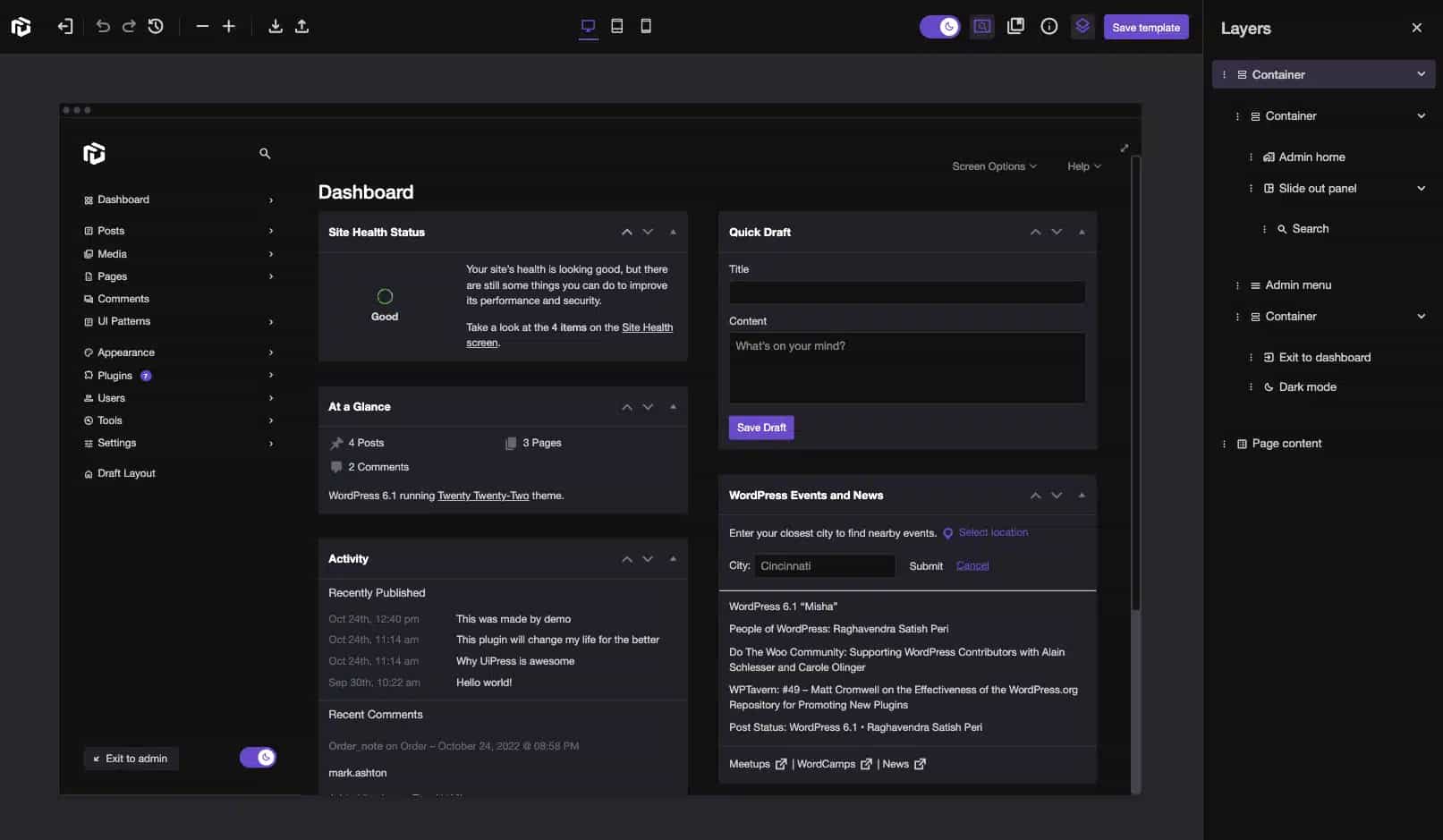Select the Page content layer
This screenshot has height=840, width=1443.
1286,444
